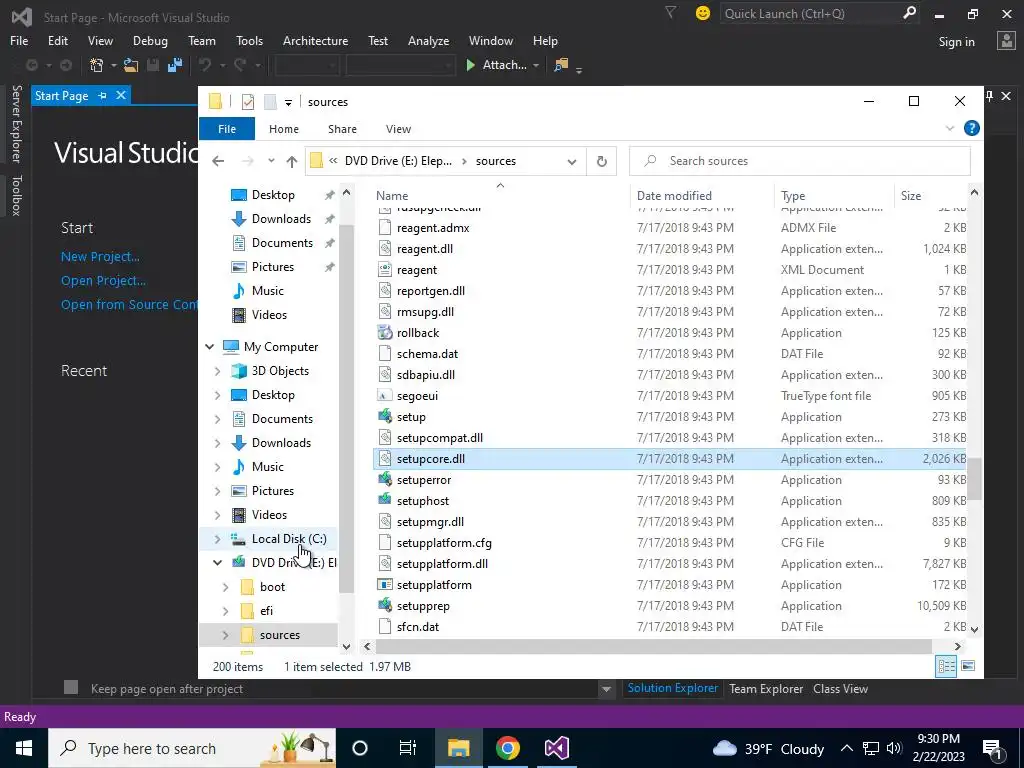Click the file list horizontal scrollbar

tap(654, 646)
